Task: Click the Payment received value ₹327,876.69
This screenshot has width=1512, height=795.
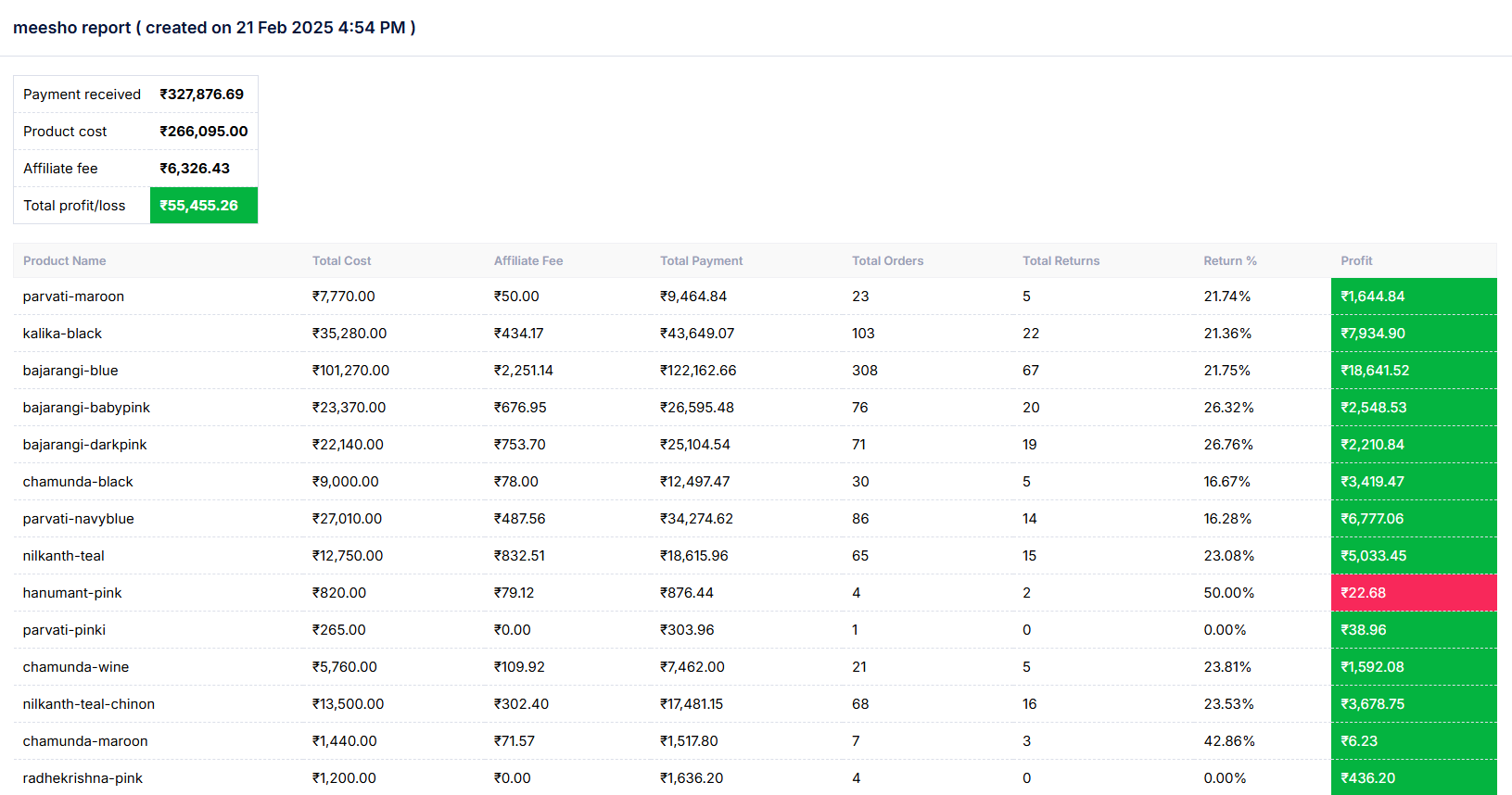Action: pyautogui.click(x=201, y=95)
